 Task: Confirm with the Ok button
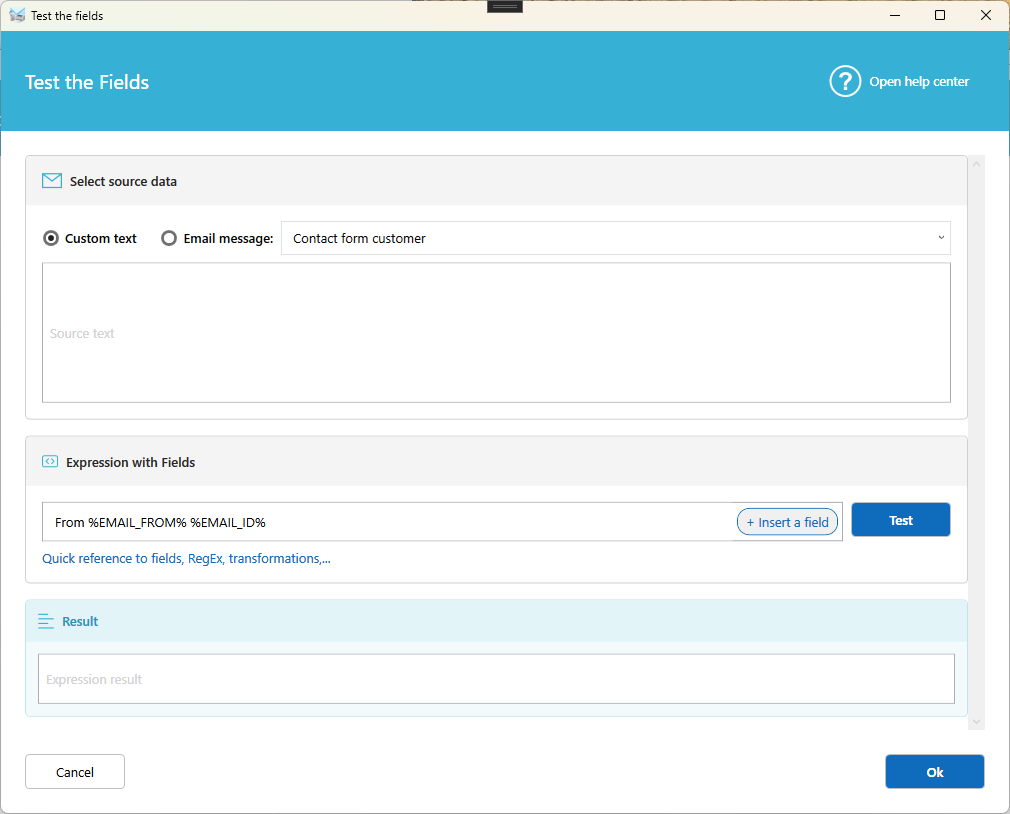[x=935, y=771]
